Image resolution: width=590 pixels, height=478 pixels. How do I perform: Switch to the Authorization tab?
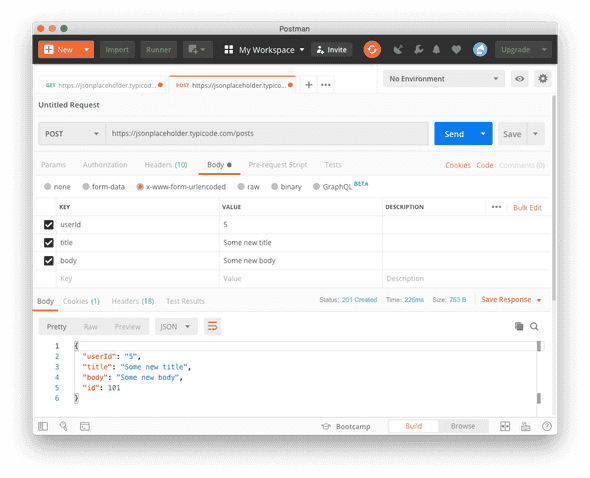(105, 165)
